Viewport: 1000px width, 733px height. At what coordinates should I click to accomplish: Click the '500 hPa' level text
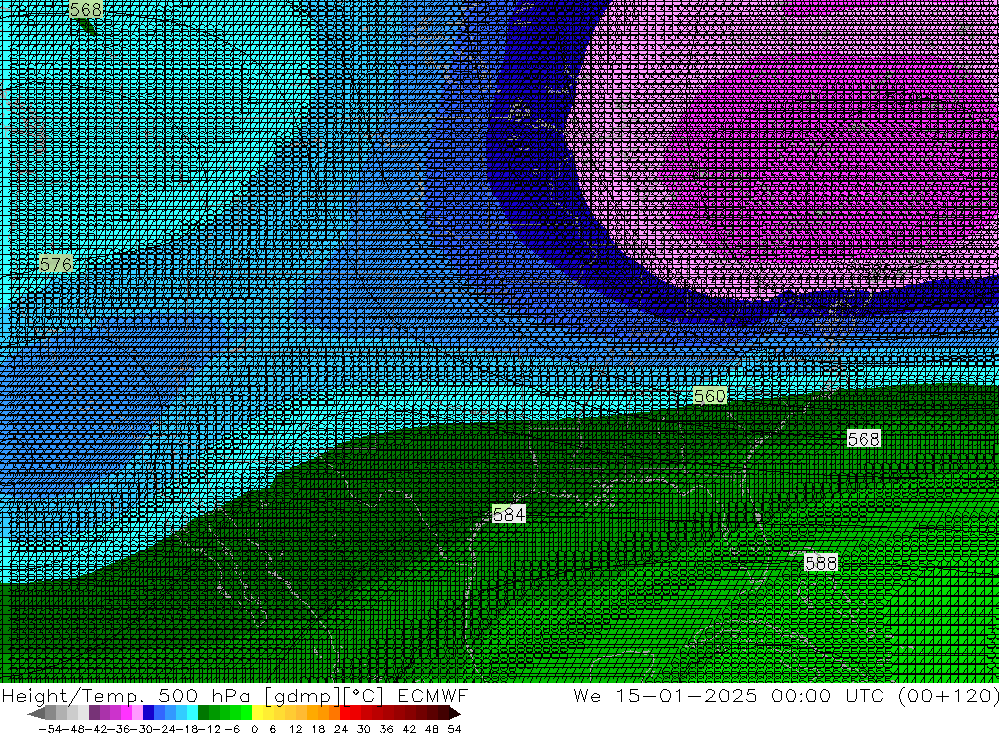coord(203,696)
